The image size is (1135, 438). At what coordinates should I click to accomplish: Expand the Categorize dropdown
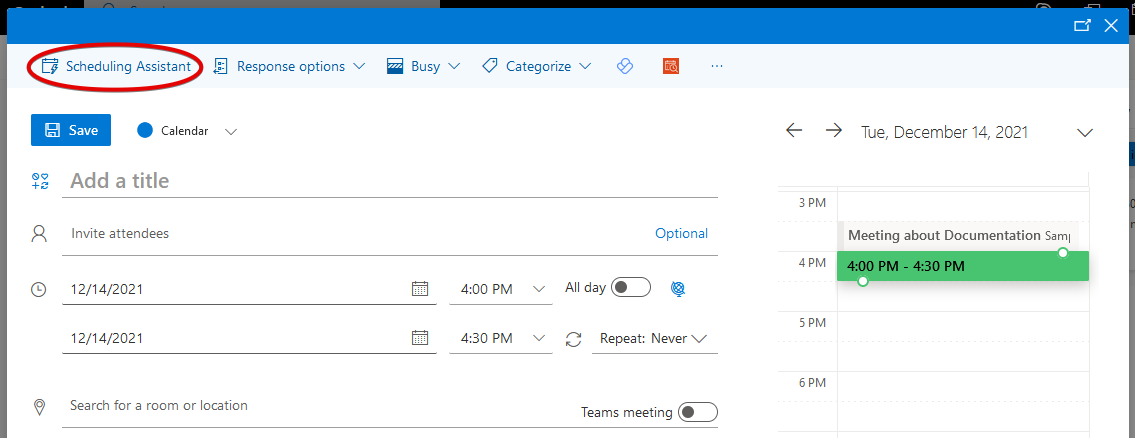537,66
